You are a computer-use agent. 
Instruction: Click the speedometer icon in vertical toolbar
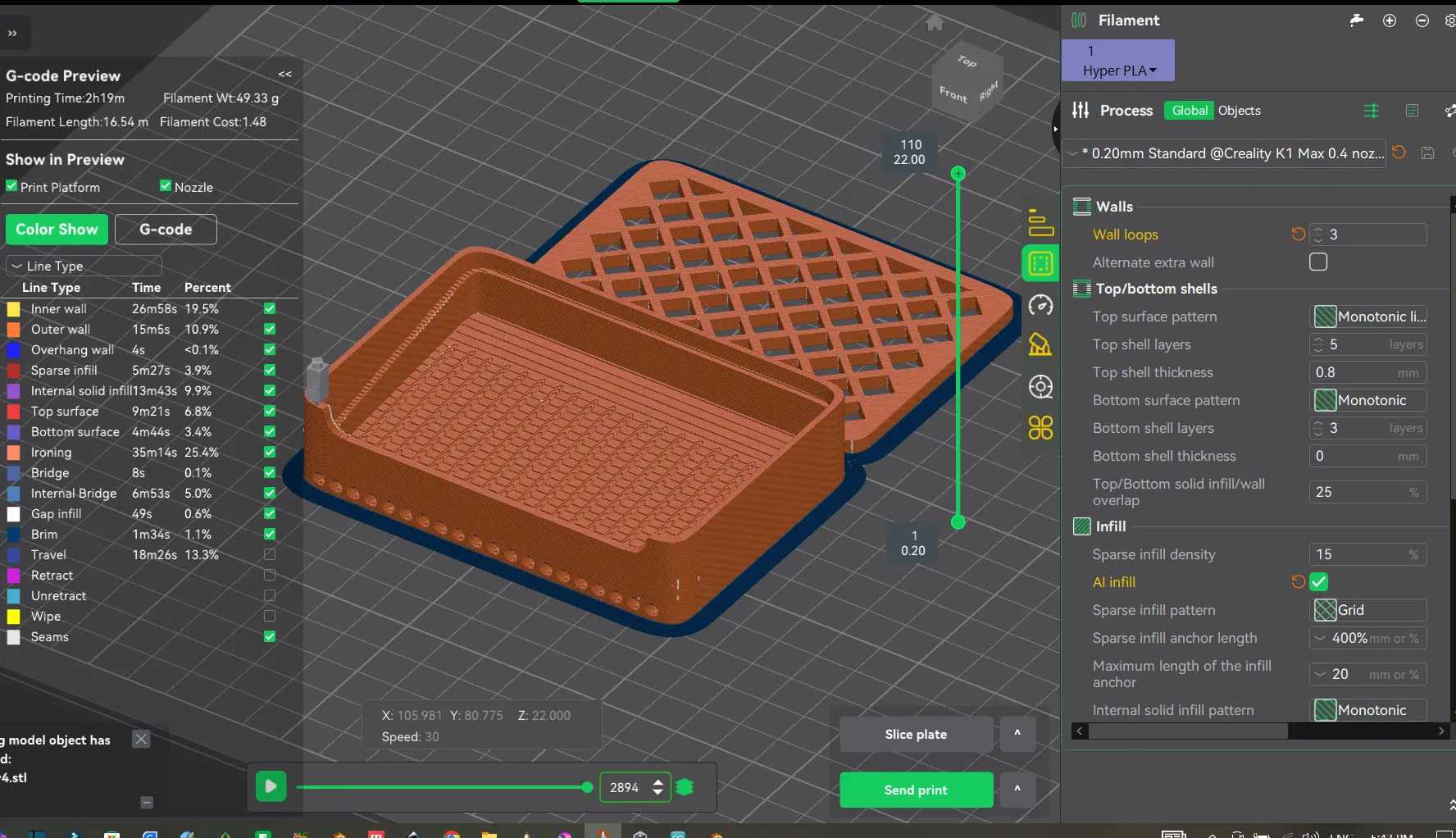(x=1040, y=306)
